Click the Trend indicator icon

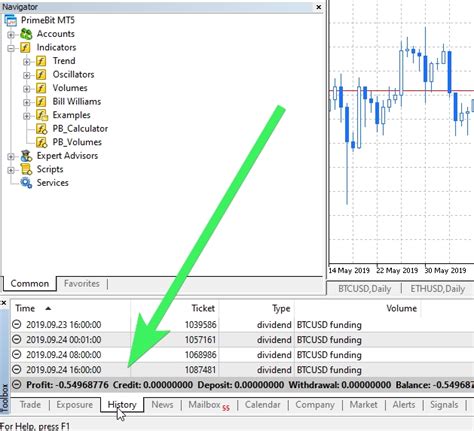(41, 61)
